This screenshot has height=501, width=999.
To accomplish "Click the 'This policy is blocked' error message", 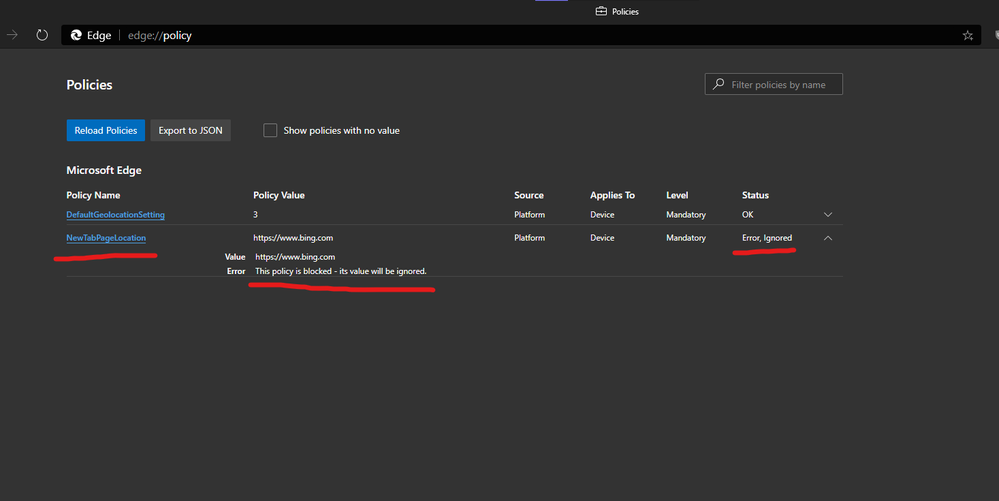I will point(341,271).
